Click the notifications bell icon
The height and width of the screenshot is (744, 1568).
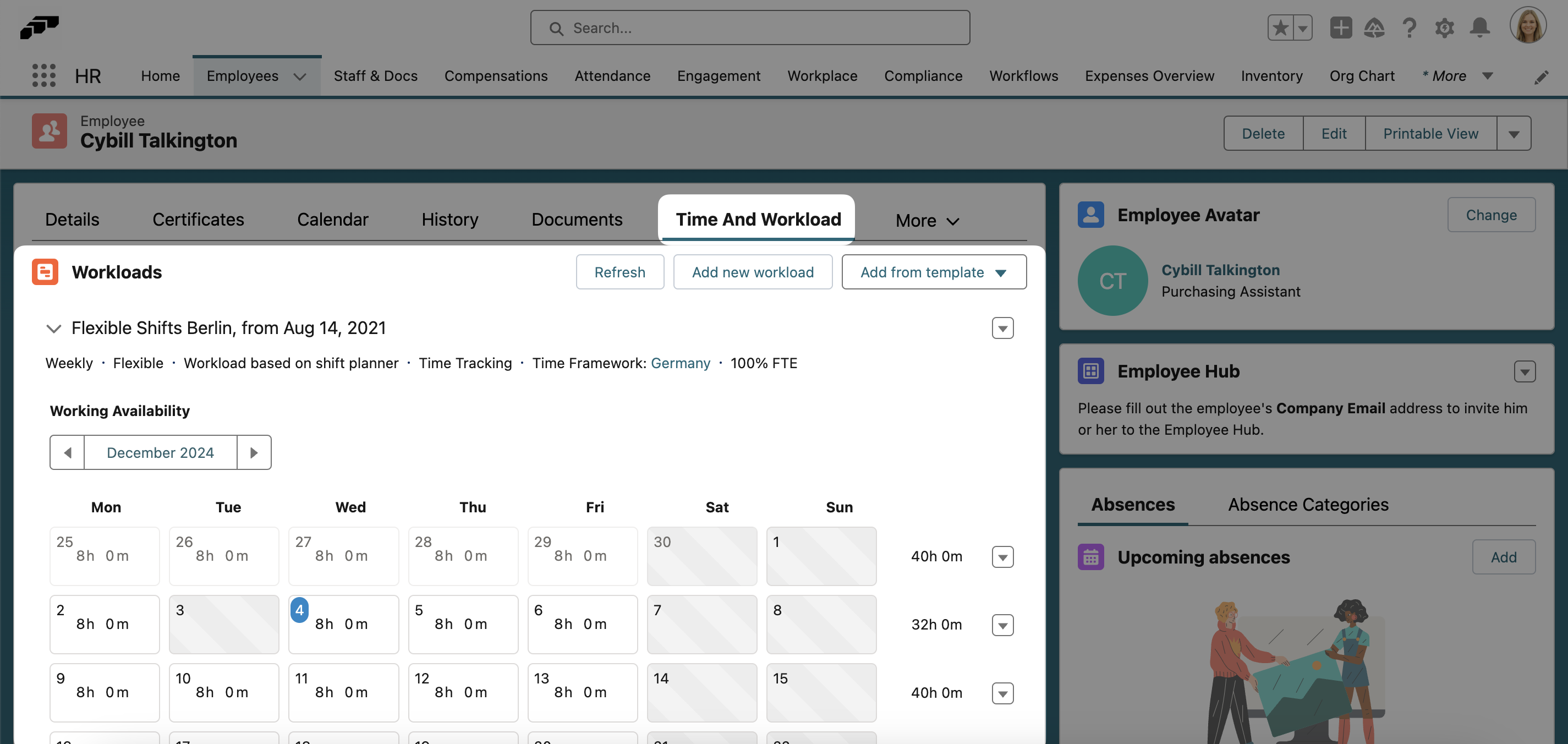click(1481, 28)
